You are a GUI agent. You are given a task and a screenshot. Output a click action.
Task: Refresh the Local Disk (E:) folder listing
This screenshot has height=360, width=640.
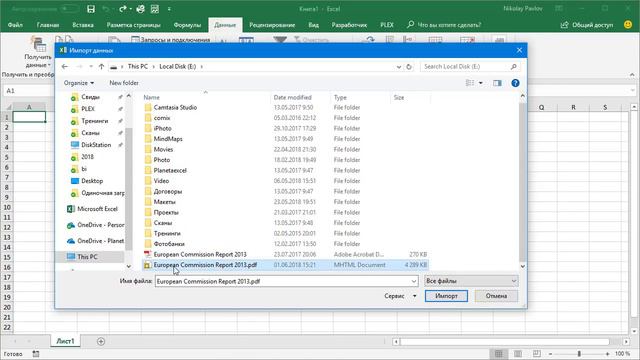click(409, 67)
